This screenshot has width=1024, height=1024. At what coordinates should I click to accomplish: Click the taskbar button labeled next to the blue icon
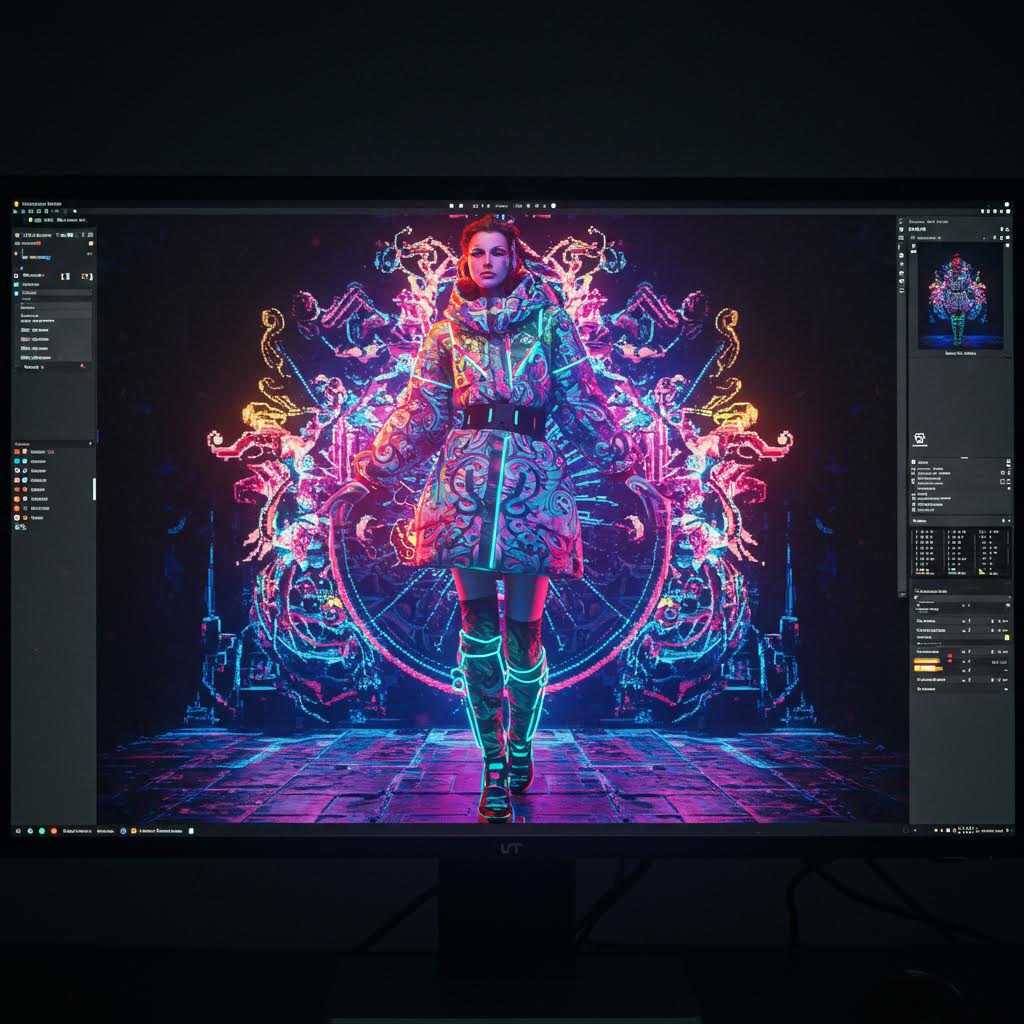click(x=162, y=830)
